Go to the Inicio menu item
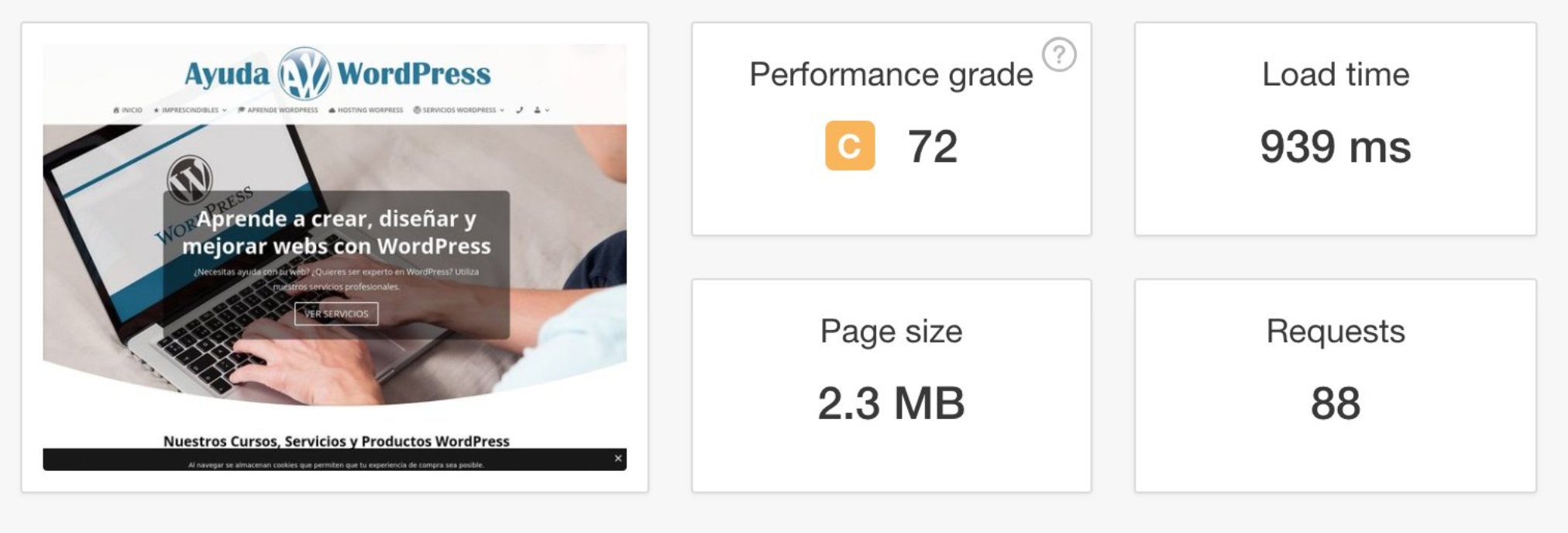Image resolution: width=1568 pixels, height=533 pixels. [132, 110]
